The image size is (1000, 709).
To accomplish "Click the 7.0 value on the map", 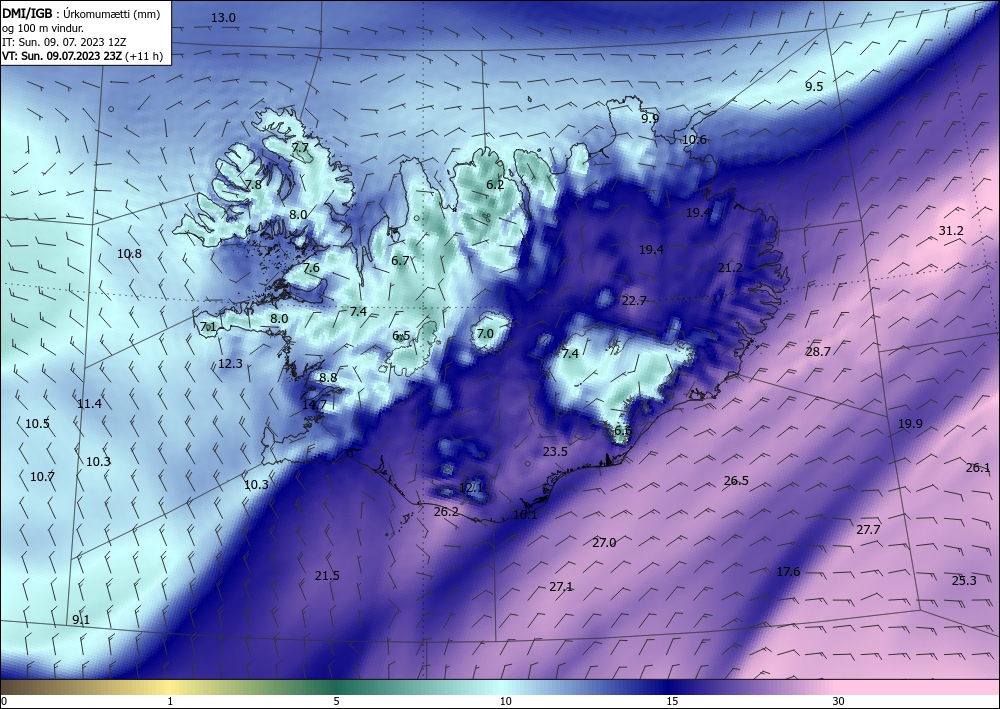I will [x=485, y=333].
